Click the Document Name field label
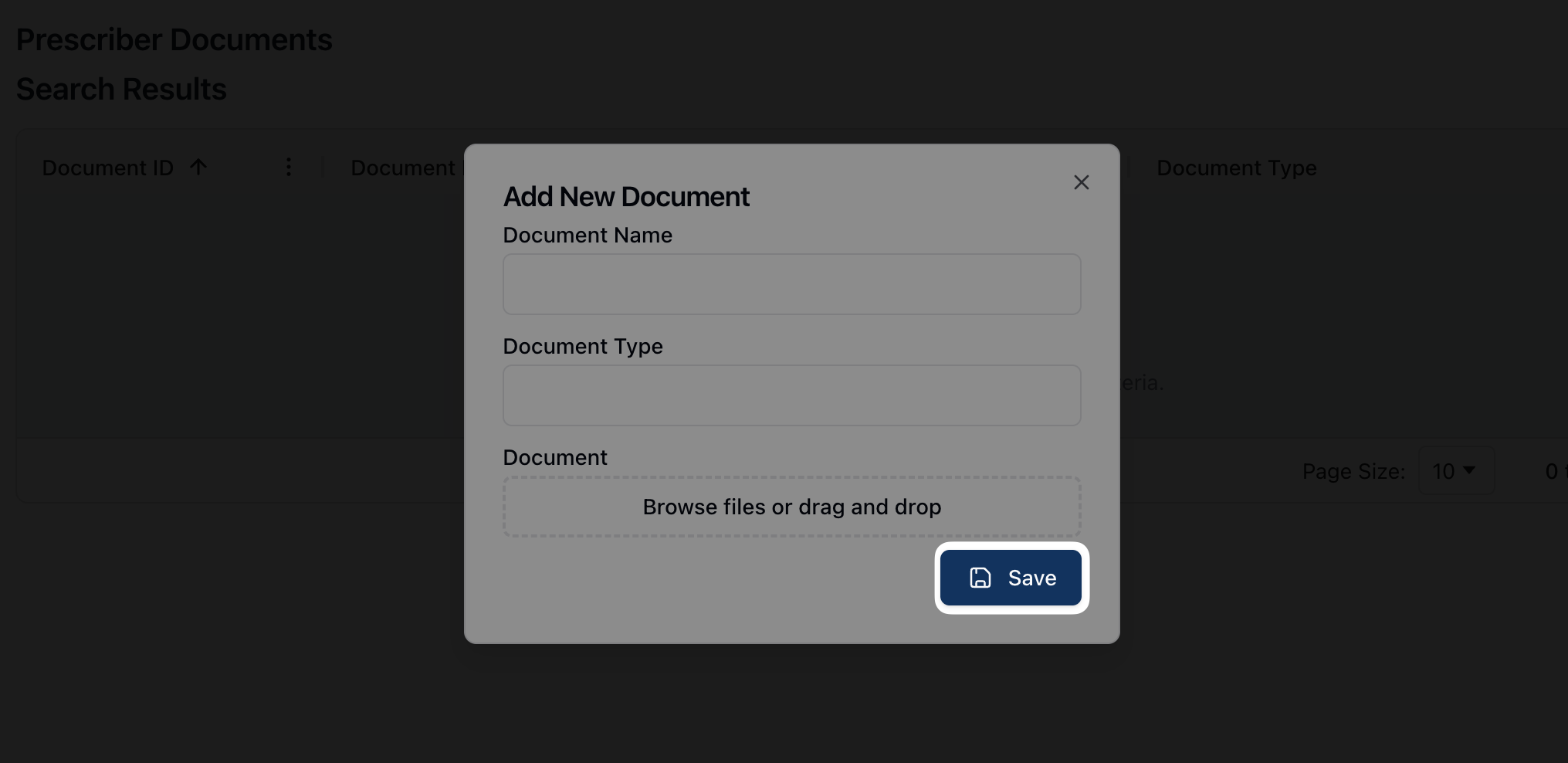Screen dimensions: 1568x763 tap(588, 235)
